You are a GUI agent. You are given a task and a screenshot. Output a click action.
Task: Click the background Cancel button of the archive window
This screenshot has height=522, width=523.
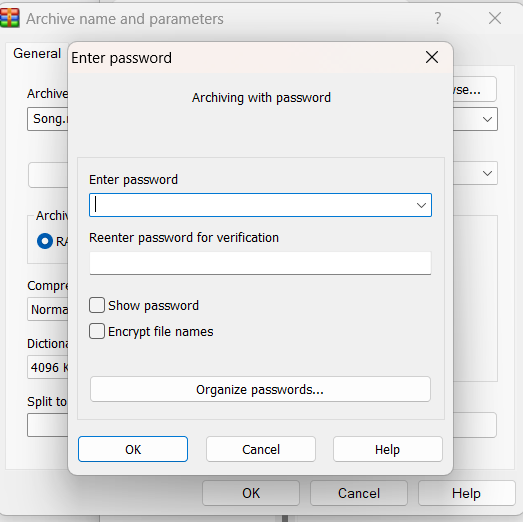point(359,493)
